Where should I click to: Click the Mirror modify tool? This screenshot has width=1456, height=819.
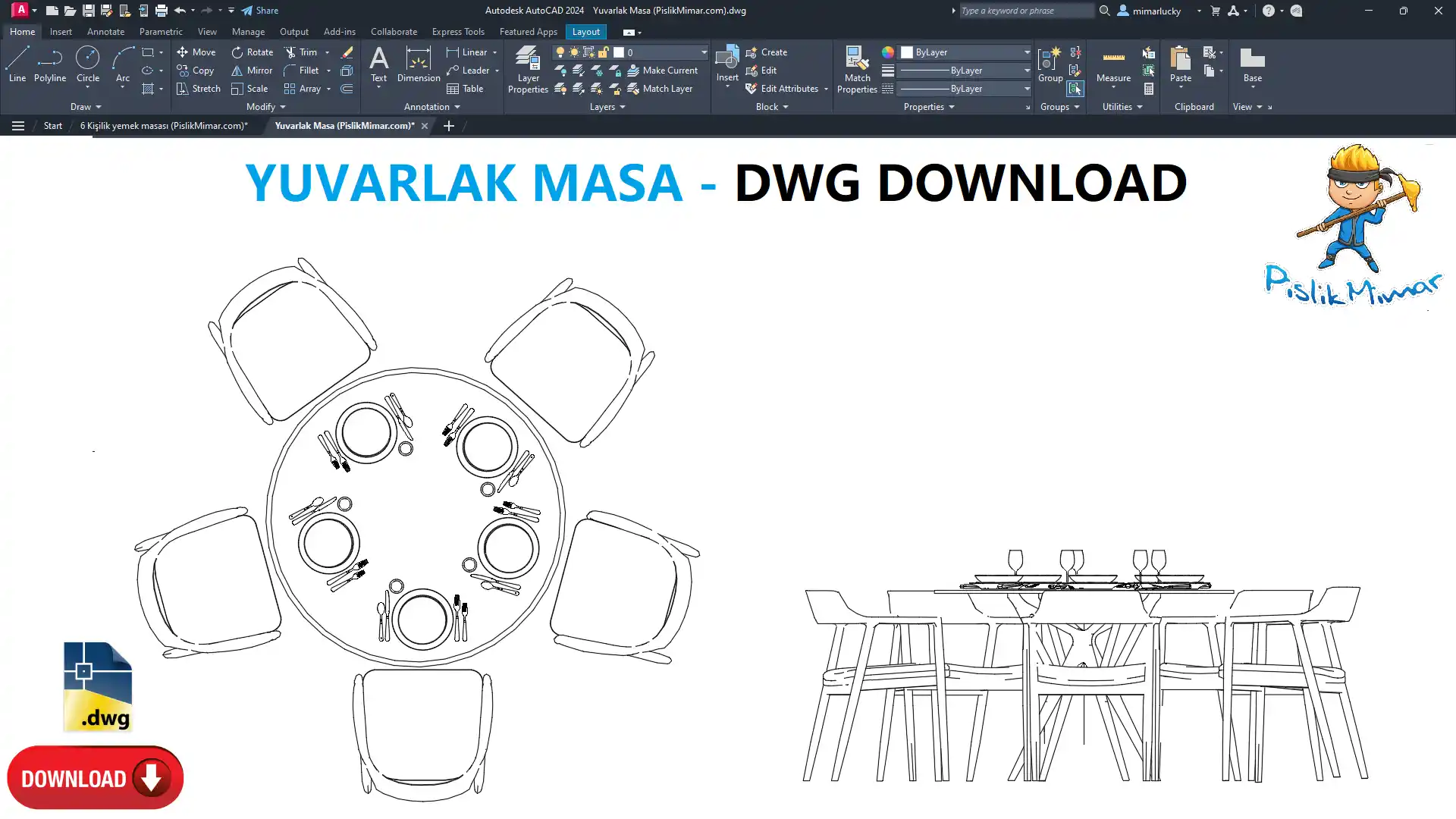[x=252, y=71]
